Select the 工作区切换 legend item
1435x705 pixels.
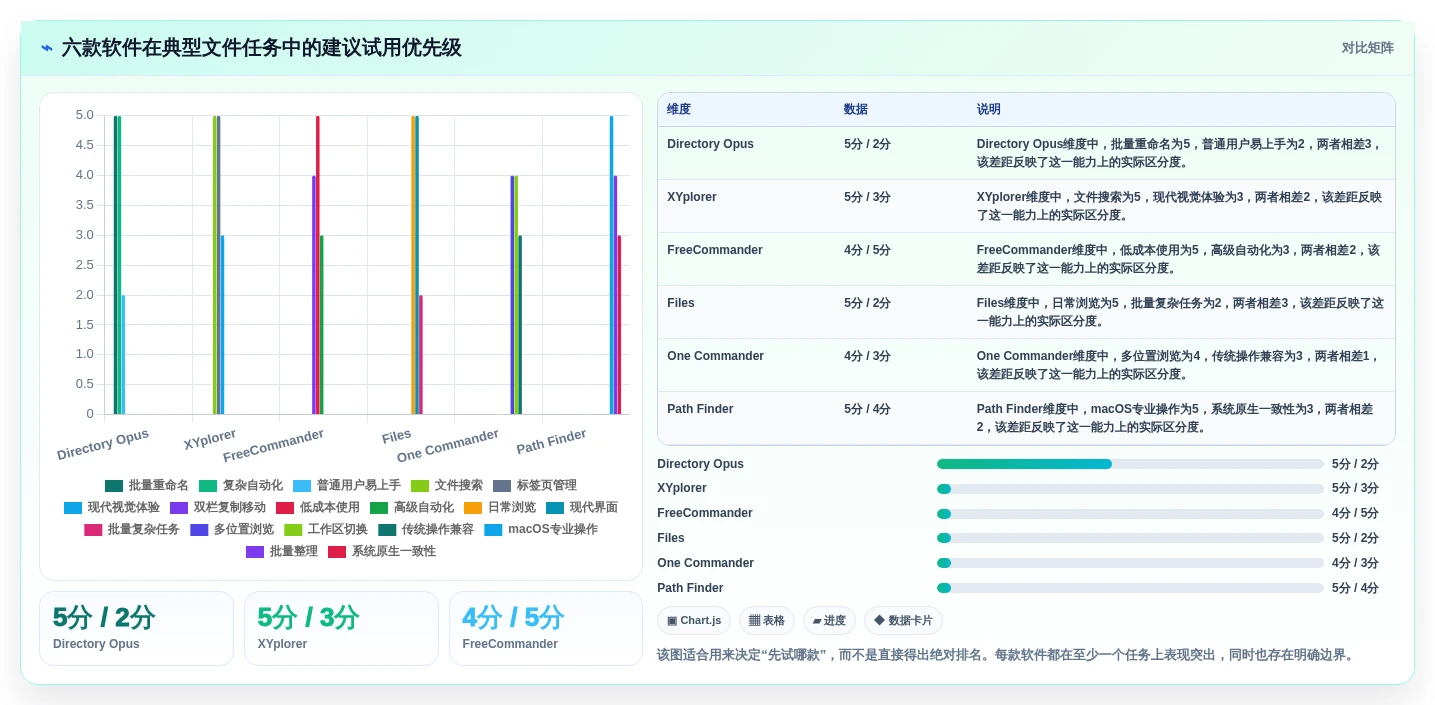coord(325,529)
